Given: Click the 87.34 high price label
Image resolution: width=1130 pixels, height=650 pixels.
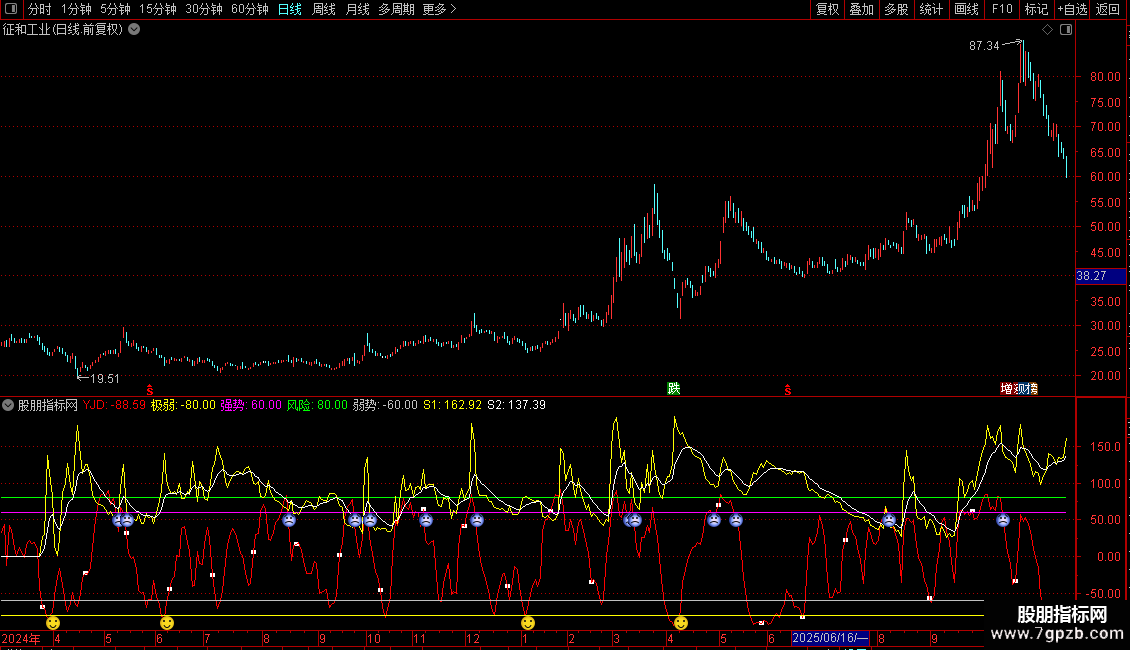Looking at the screenshot, I should tap(984, 46).
